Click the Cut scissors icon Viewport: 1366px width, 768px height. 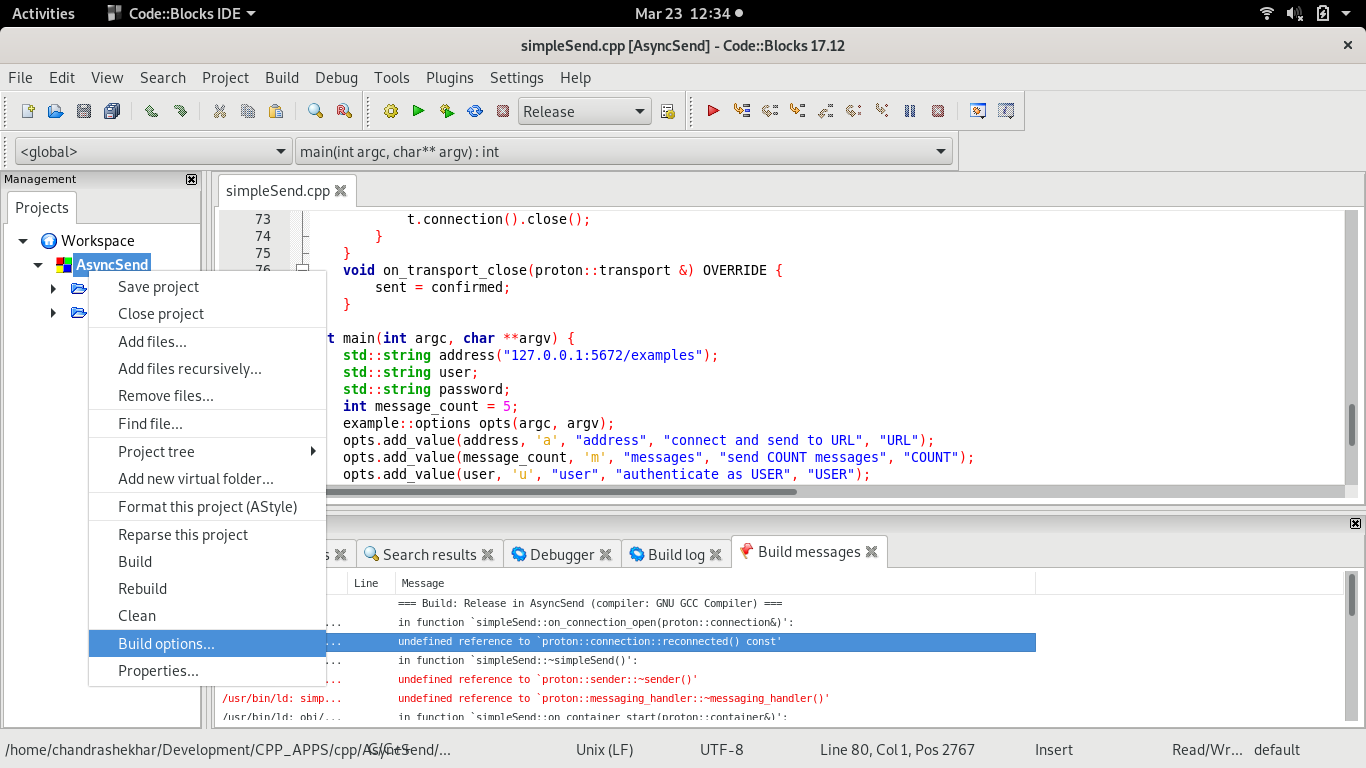(x=220, y=111)
